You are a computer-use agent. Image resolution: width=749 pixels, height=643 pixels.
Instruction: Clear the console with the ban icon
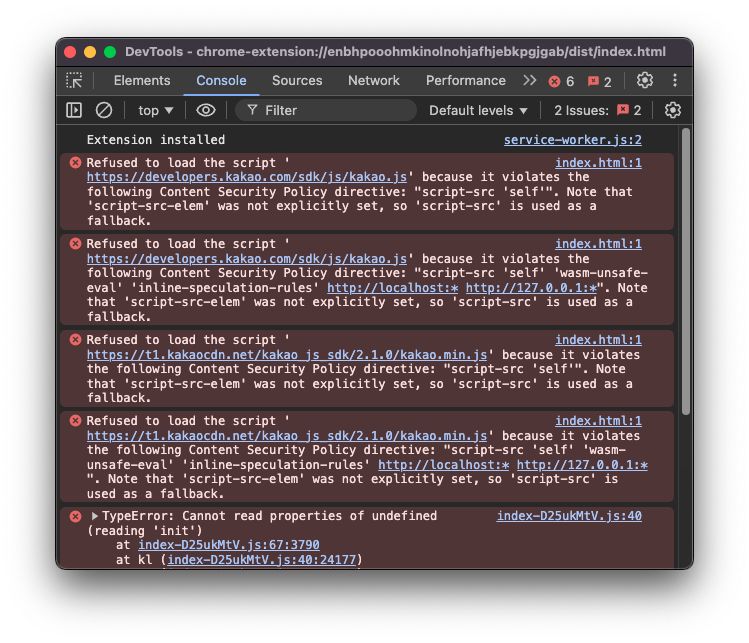click(x=104, y=110)
